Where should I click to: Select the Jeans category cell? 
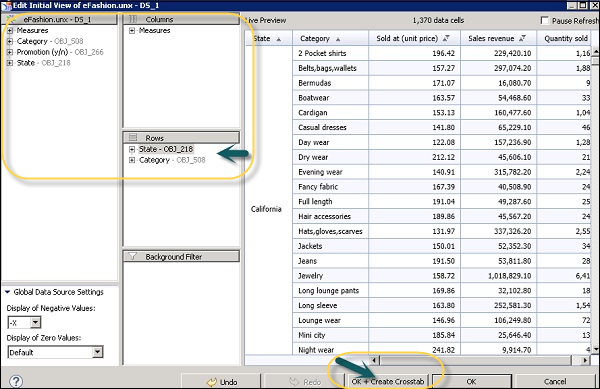coord(330,261)
